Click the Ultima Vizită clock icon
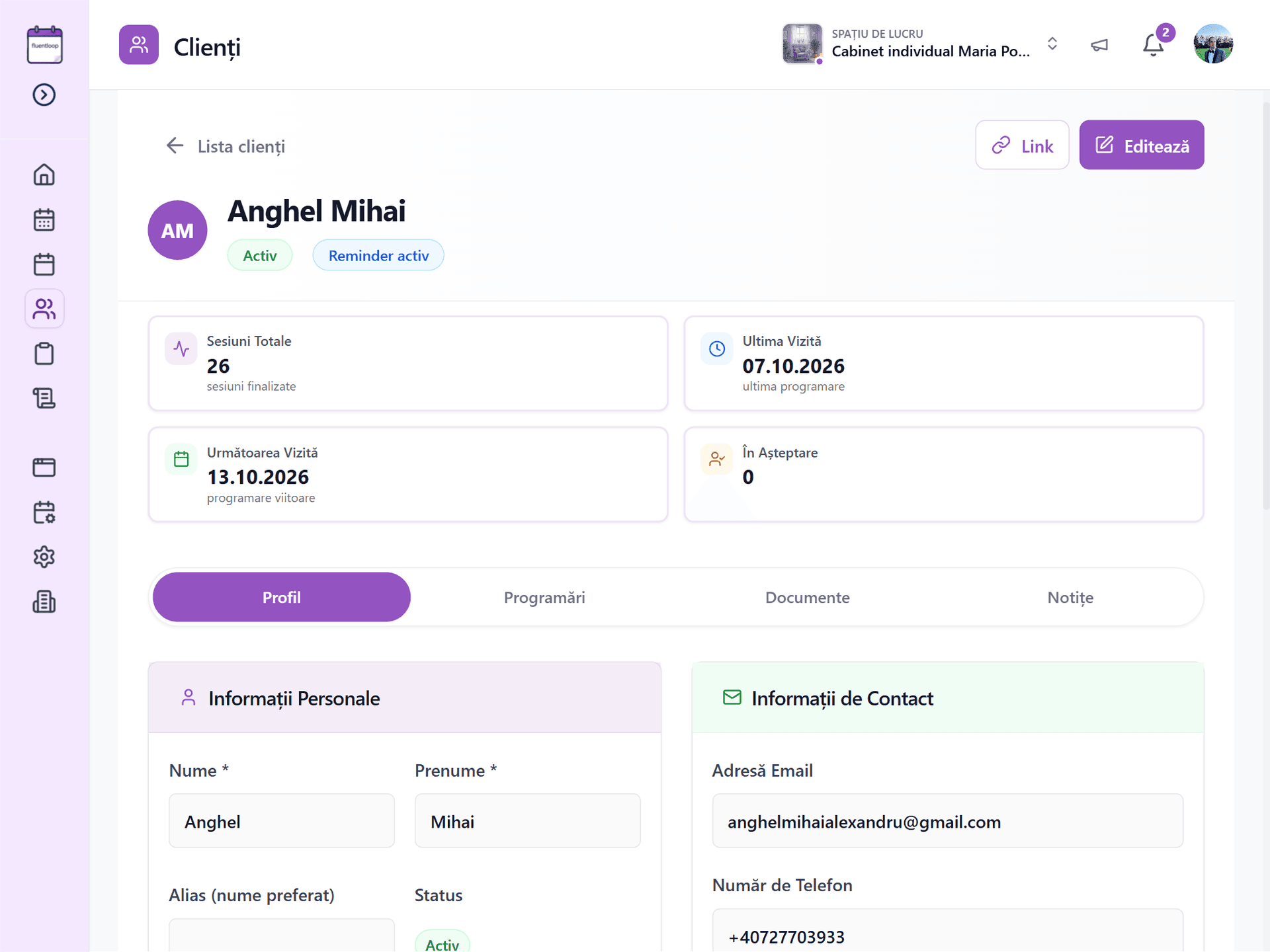 [717, 348]
